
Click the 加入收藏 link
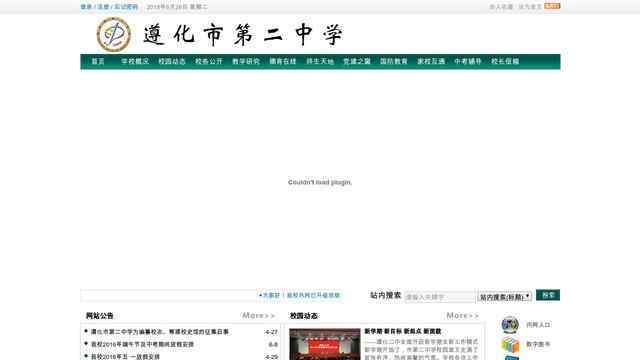501,7
